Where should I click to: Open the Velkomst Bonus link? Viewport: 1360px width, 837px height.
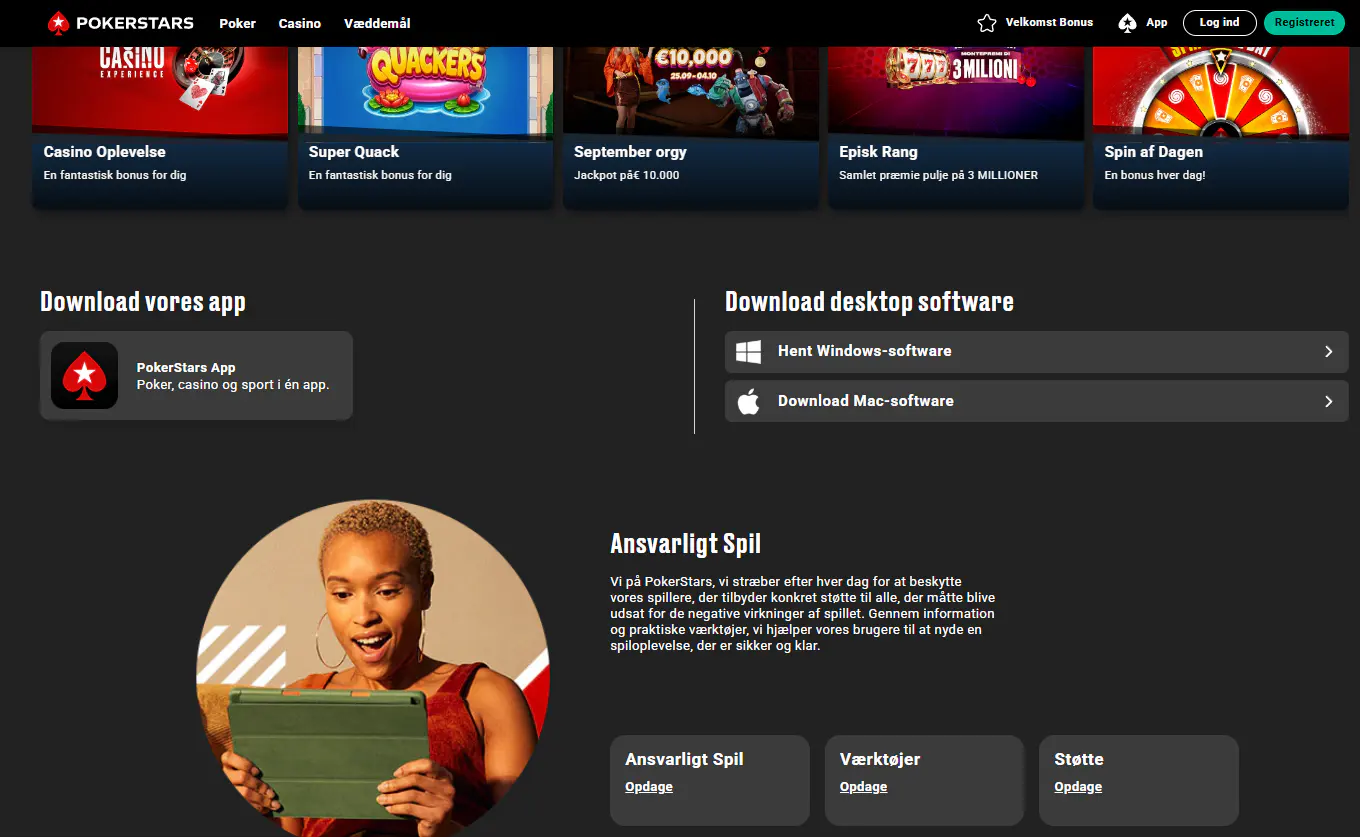pos(1049,22)
